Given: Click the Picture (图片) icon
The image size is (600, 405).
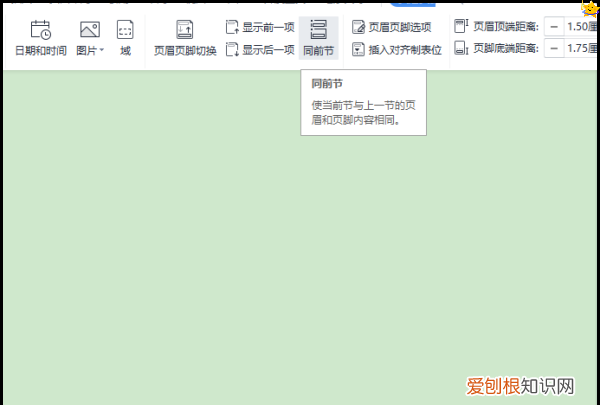Looking at the screenshot, I should [x=90, y=29].
